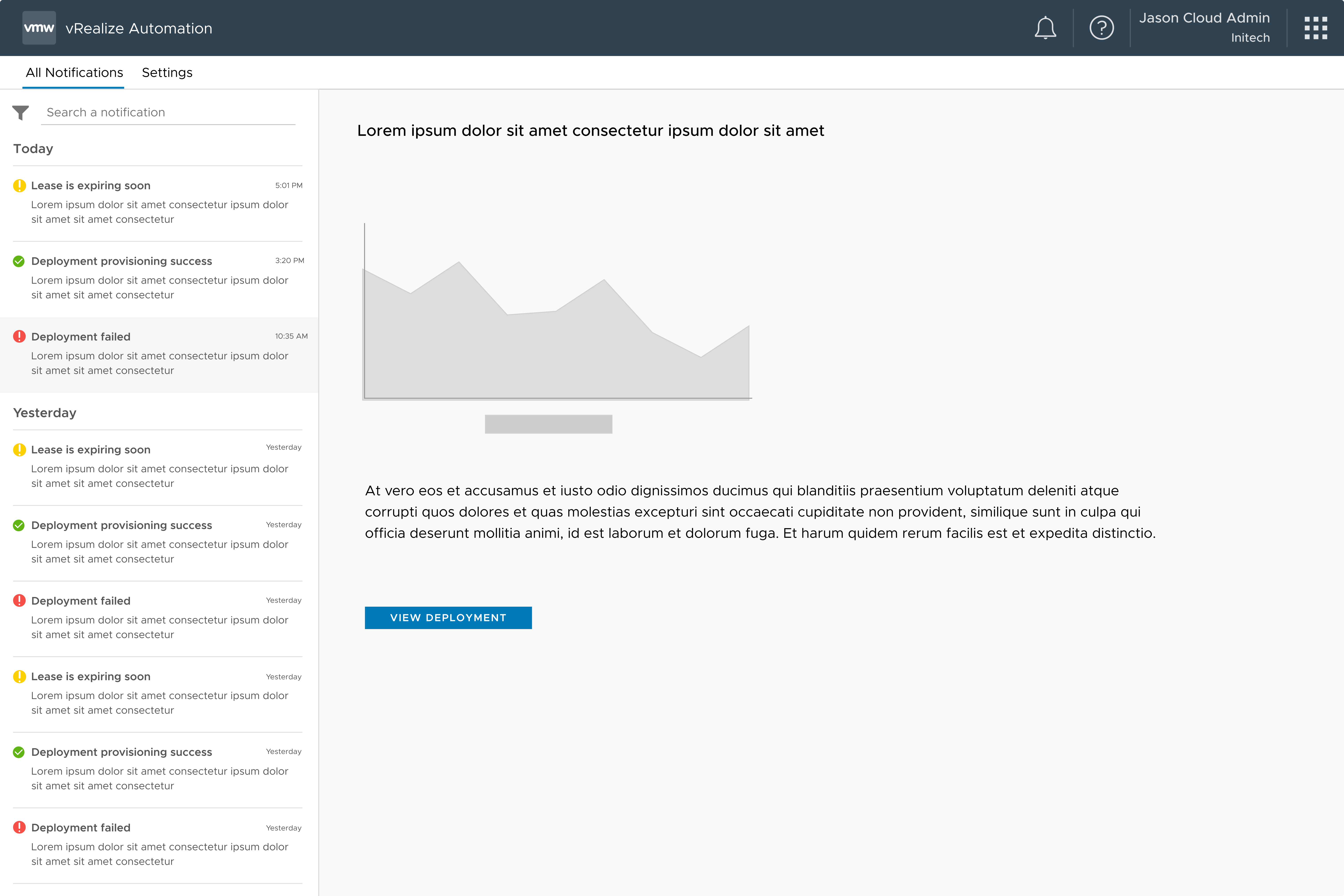This screenshot has width=1344, height=896.
Task: Open the apps grid switcher
Action: 1315,27
